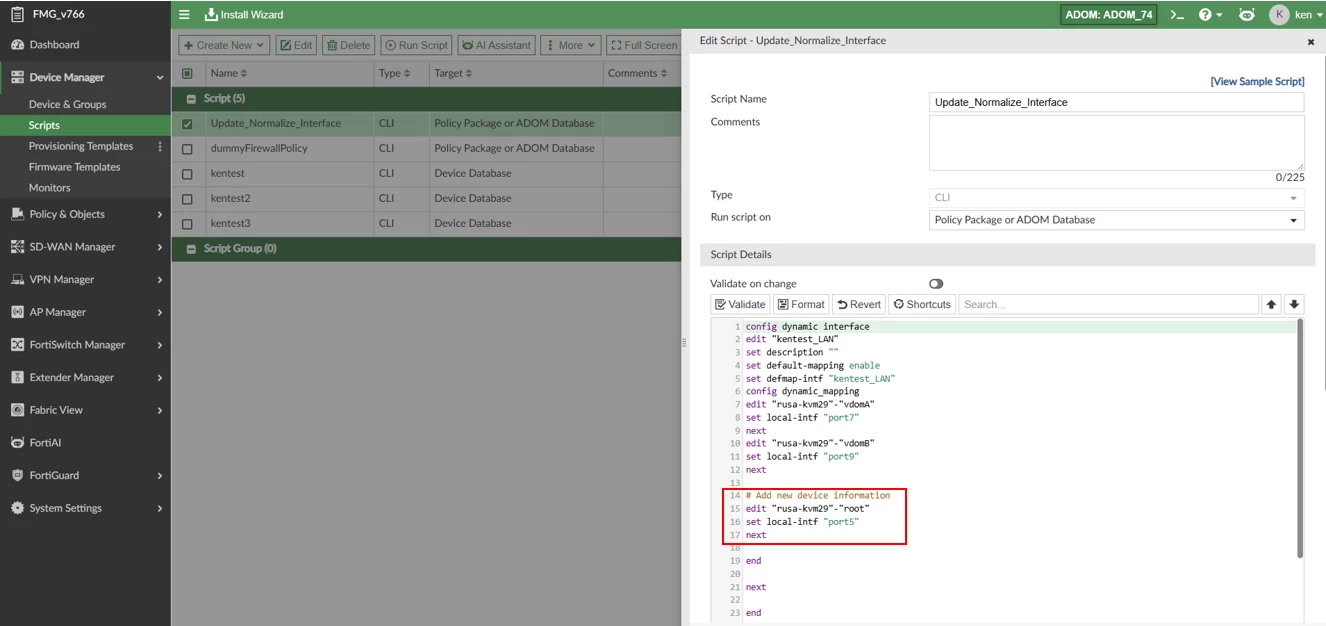The image size is (1326, 626).
Task: Collapse the Device Manager sidebar section
Action: (x=160, y=78)
